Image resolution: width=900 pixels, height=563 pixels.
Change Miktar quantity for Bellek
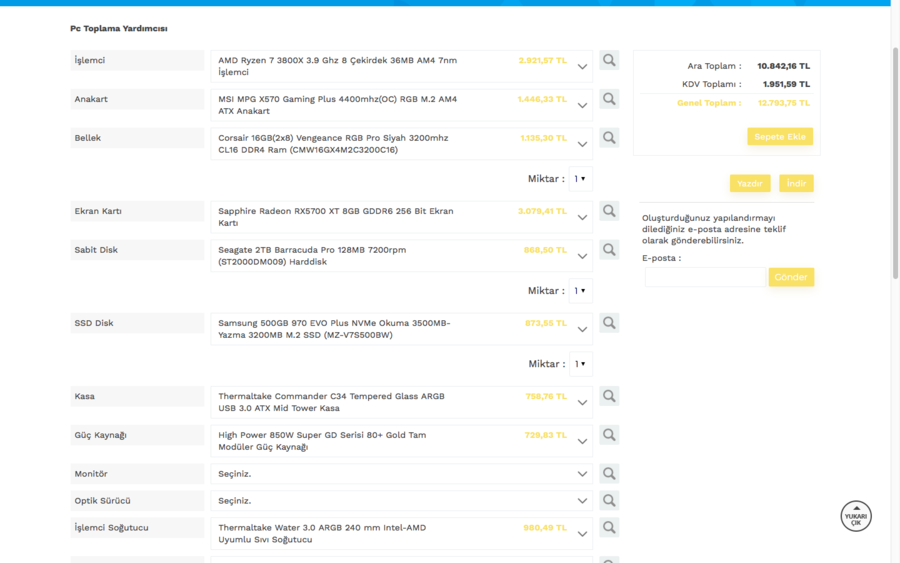click(580, 179)
